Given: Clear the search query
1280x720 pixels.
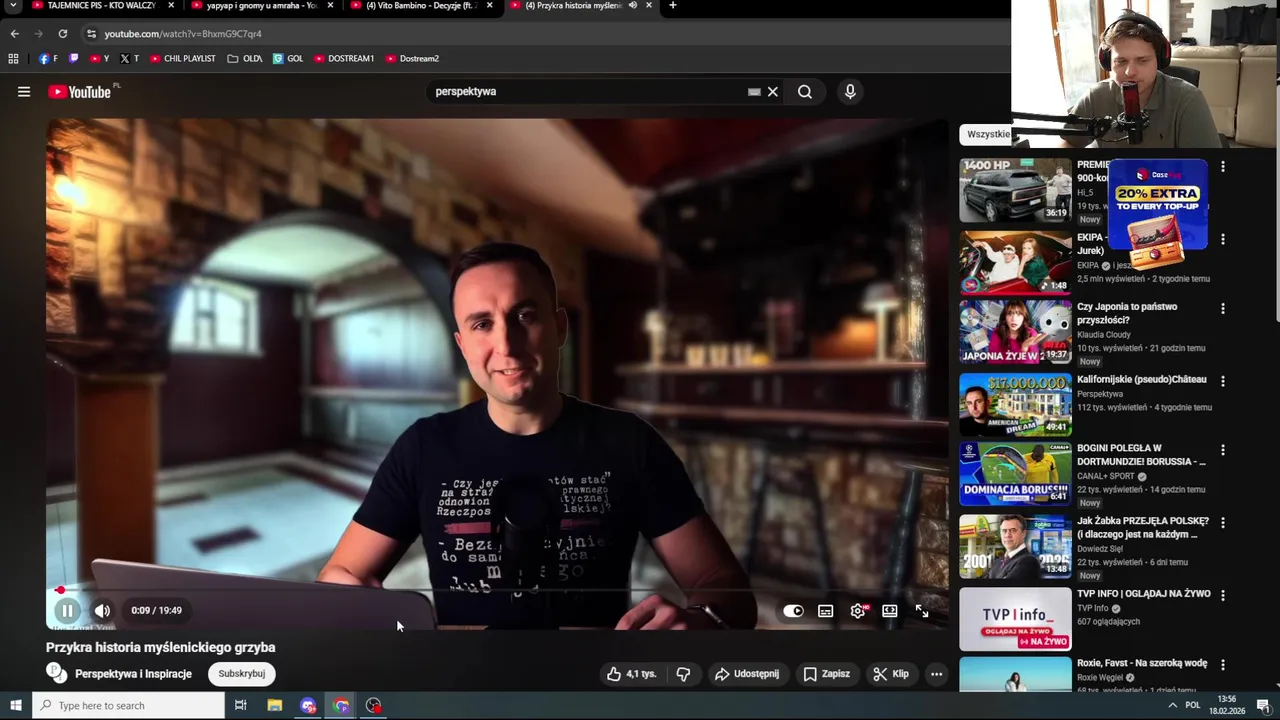Looking at the screenshot, I should (773, 92).
